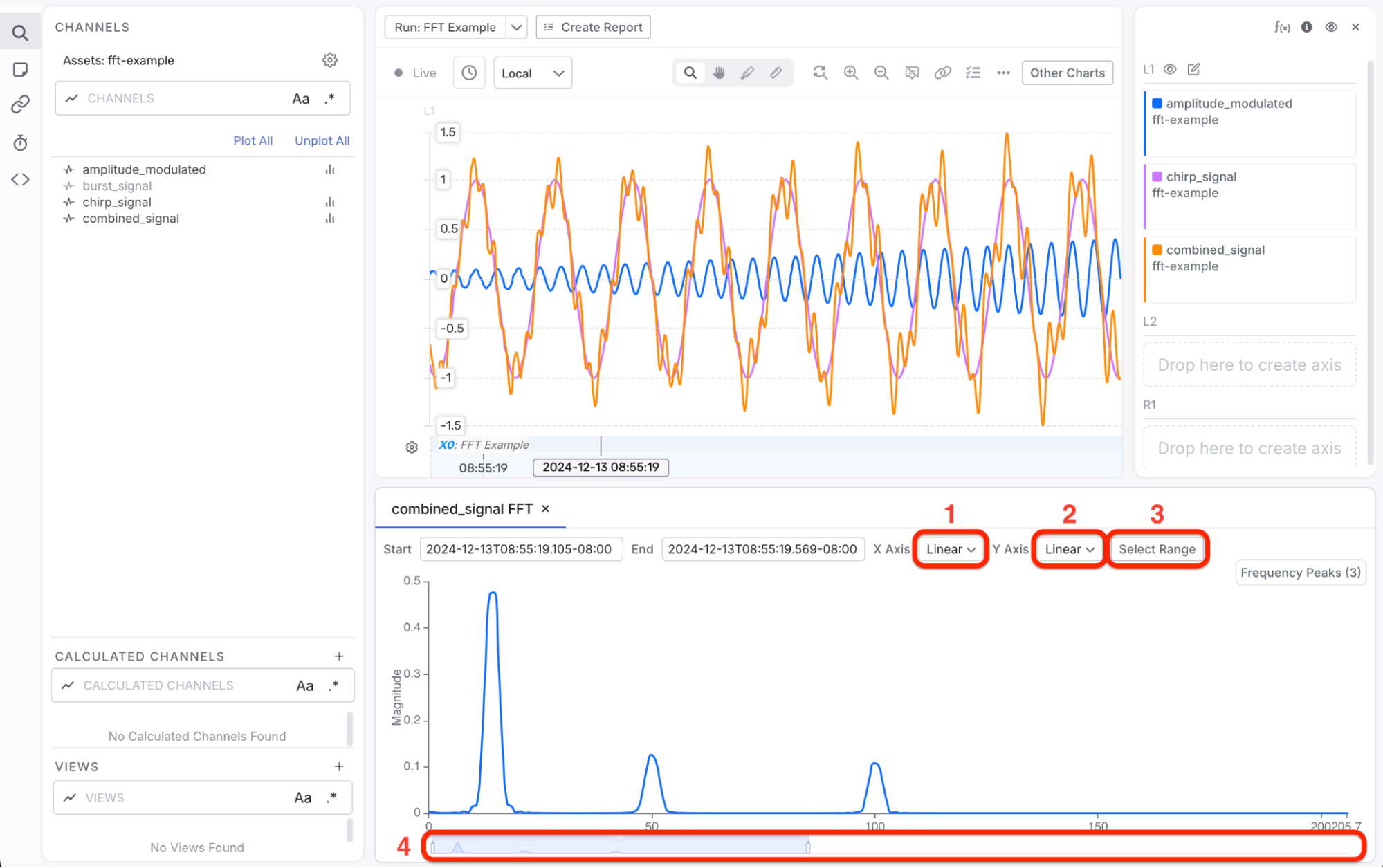Toggle Live mode indicator
The image size is (1383, 868).
[415, 73]
